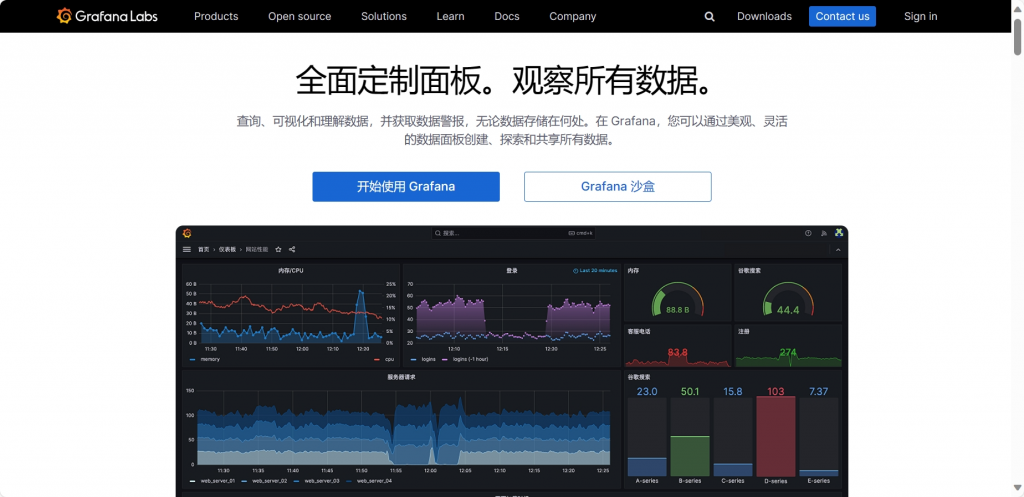
Task: Focus the dashboard 搜索 search field
Action: click(513, 233)
